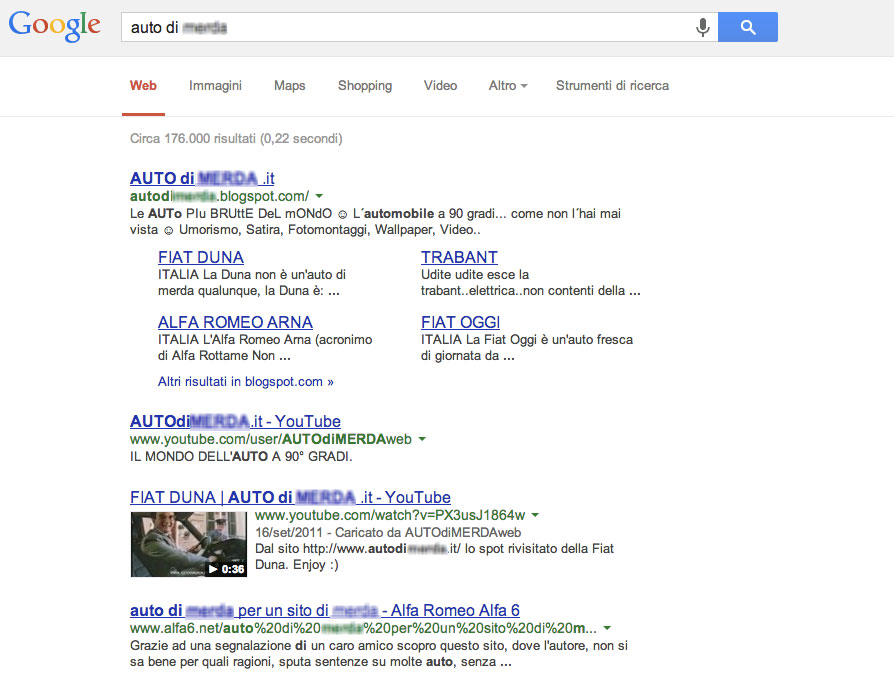The image size is (894, 679).
Task: Open the Alfa Romeo Alfa 6 result title
Action: pyautogui.click(x=324, y=611)
